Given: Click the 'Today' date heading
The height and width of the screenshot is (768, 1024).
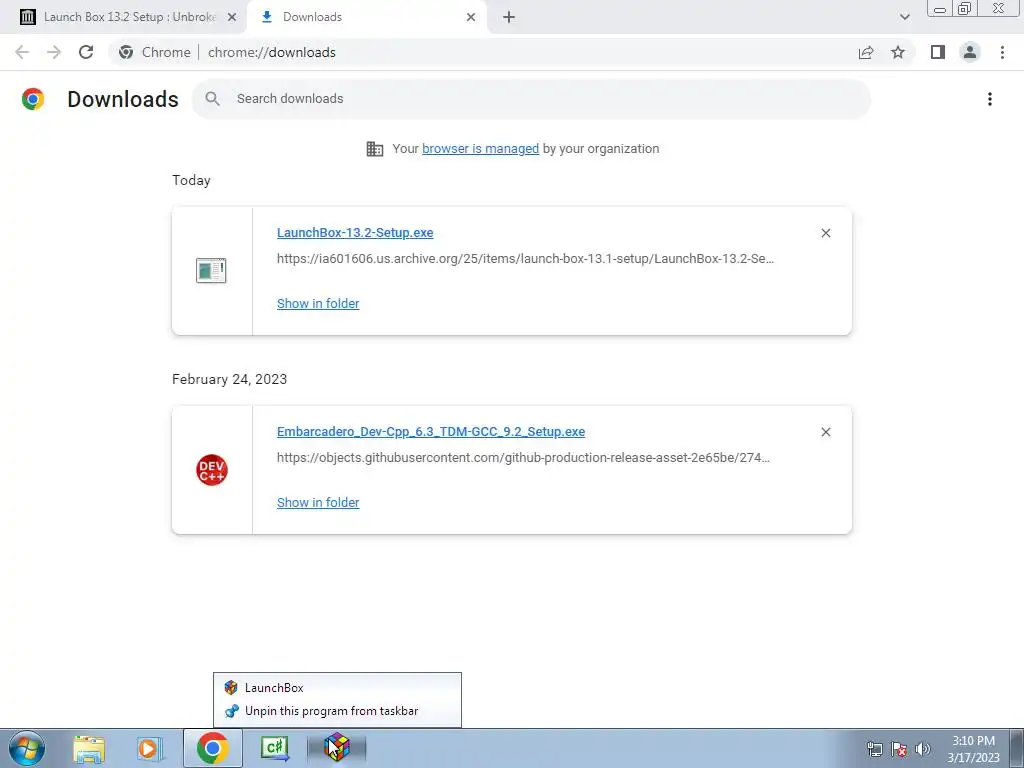Looking at the screenshot, I should click(191, 180).
